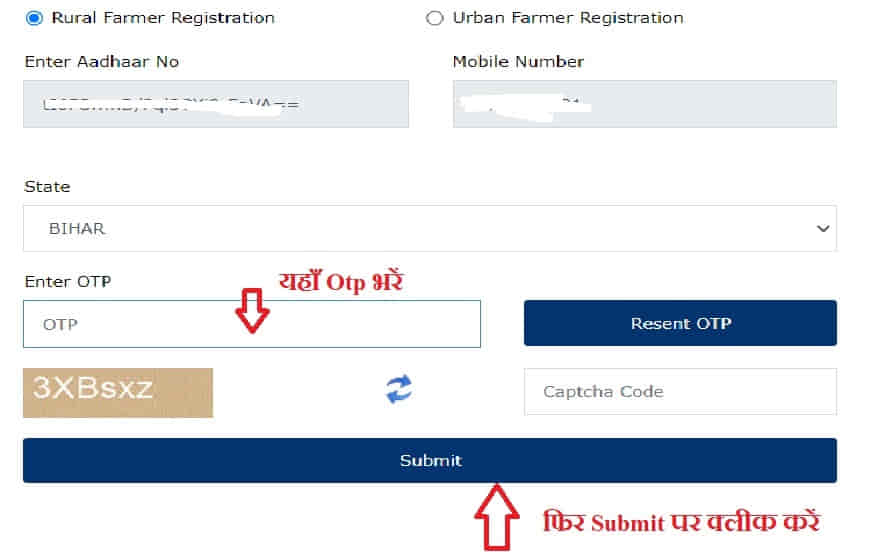Click the Enter OTP field label

pyautogui.click(x=68, y=281)
